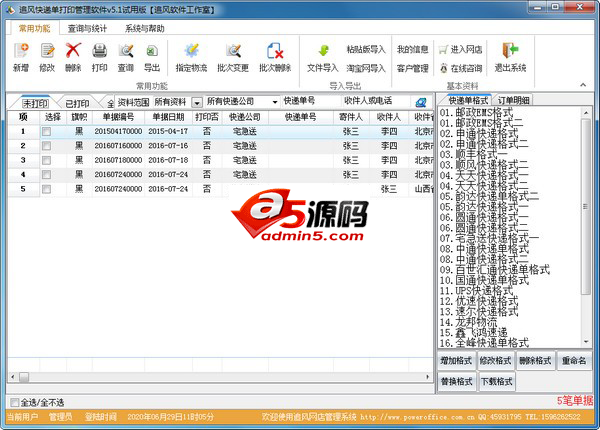600x430 pixels.
Task: Expand the 所有资料 range dropdown
Action: (x=197, y=102)
